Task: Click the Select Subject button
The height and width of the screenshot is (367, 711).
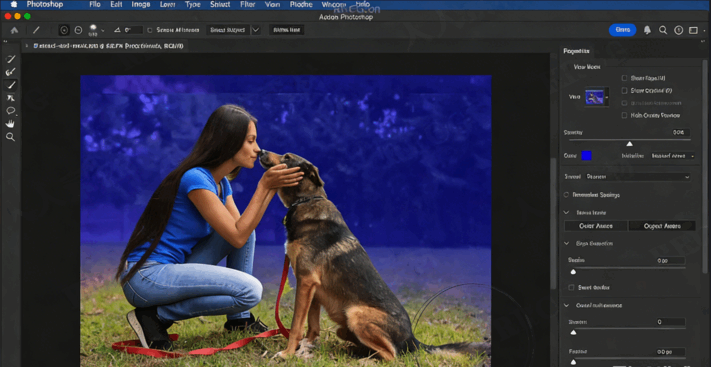Action: pos(228,30)
